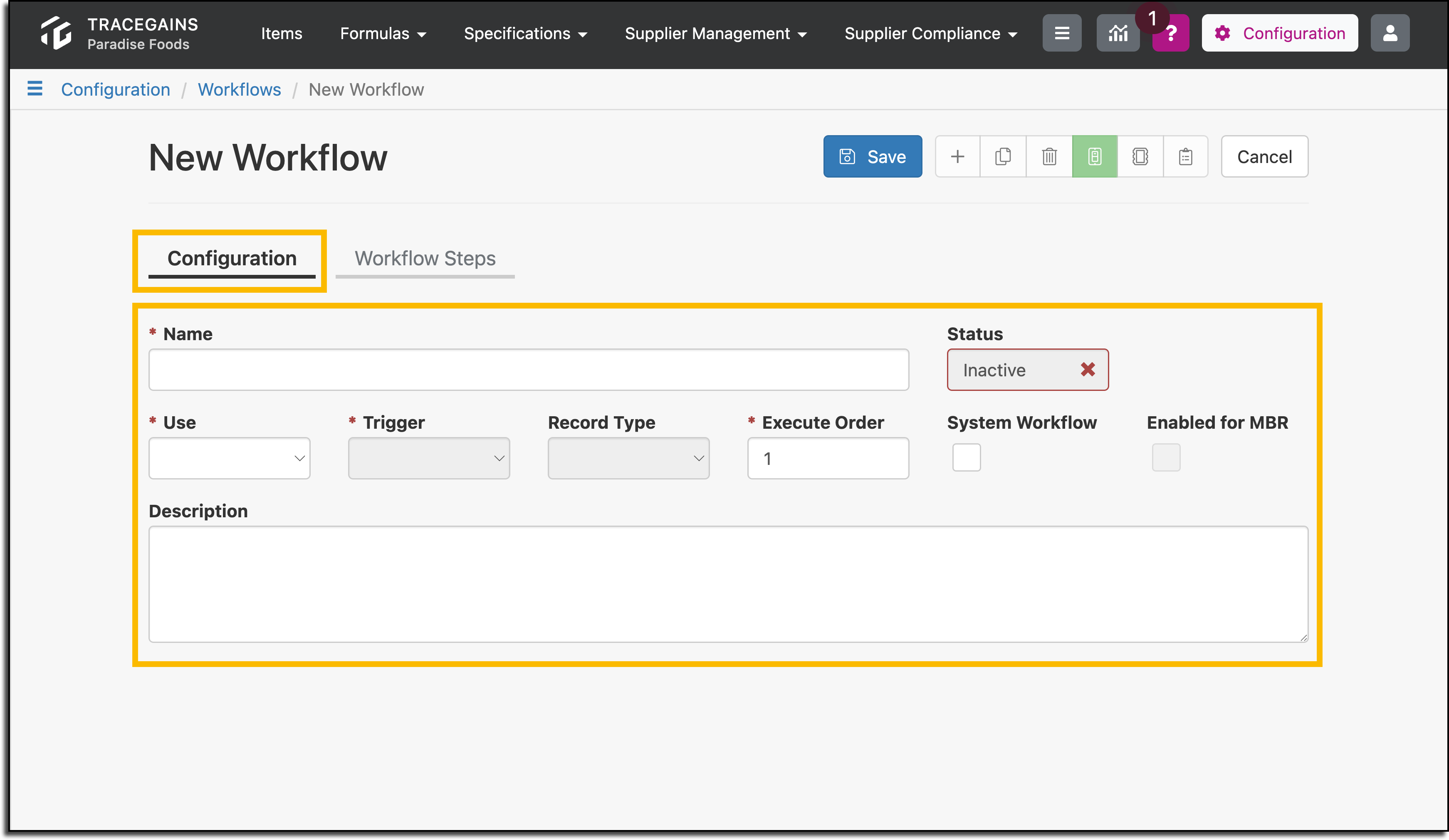Click the Description text area

tap(729, 584)
